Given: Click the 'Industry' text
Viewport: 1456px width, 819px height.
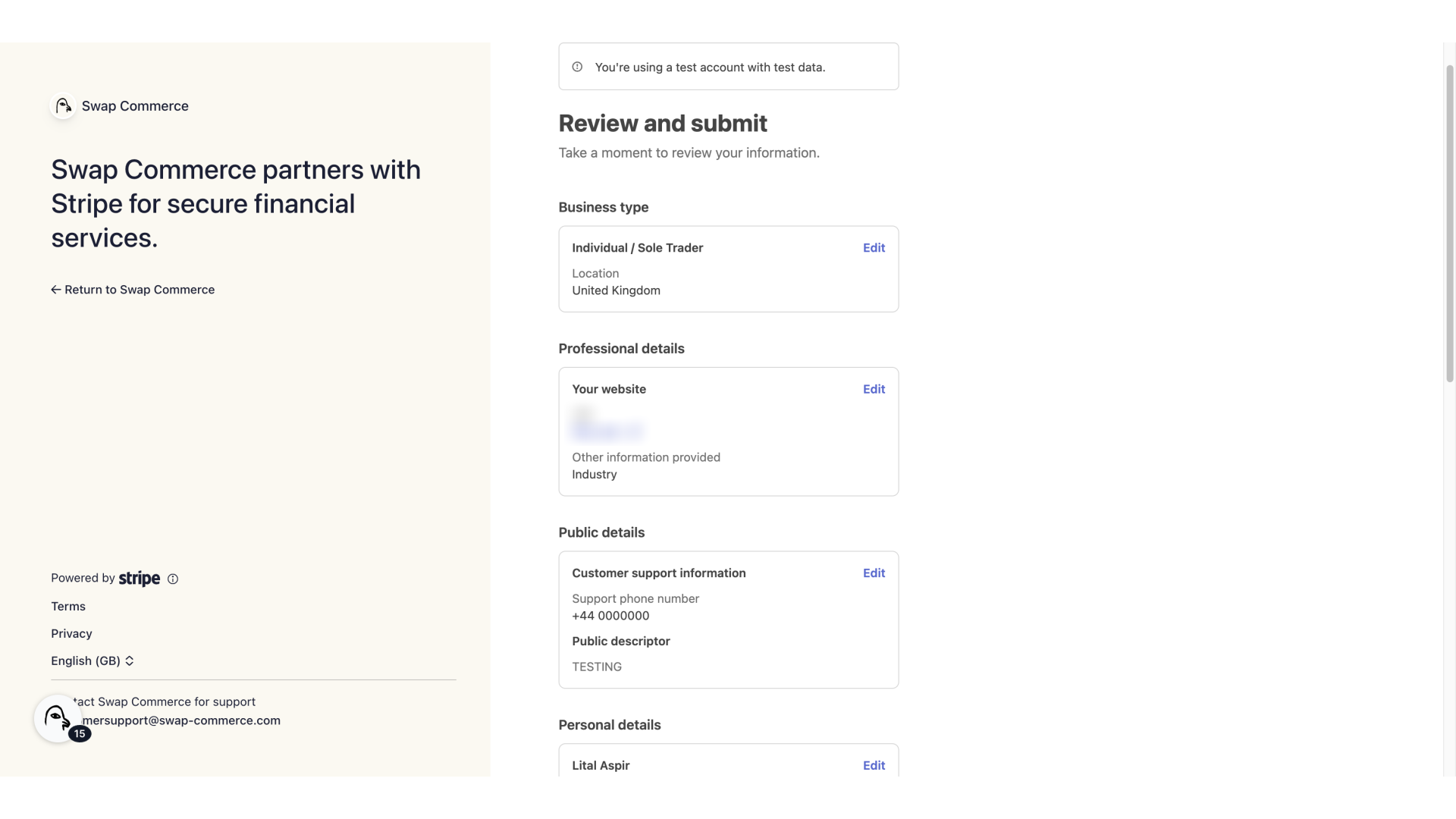Looking at the screenshot, I should coord(595,475).
